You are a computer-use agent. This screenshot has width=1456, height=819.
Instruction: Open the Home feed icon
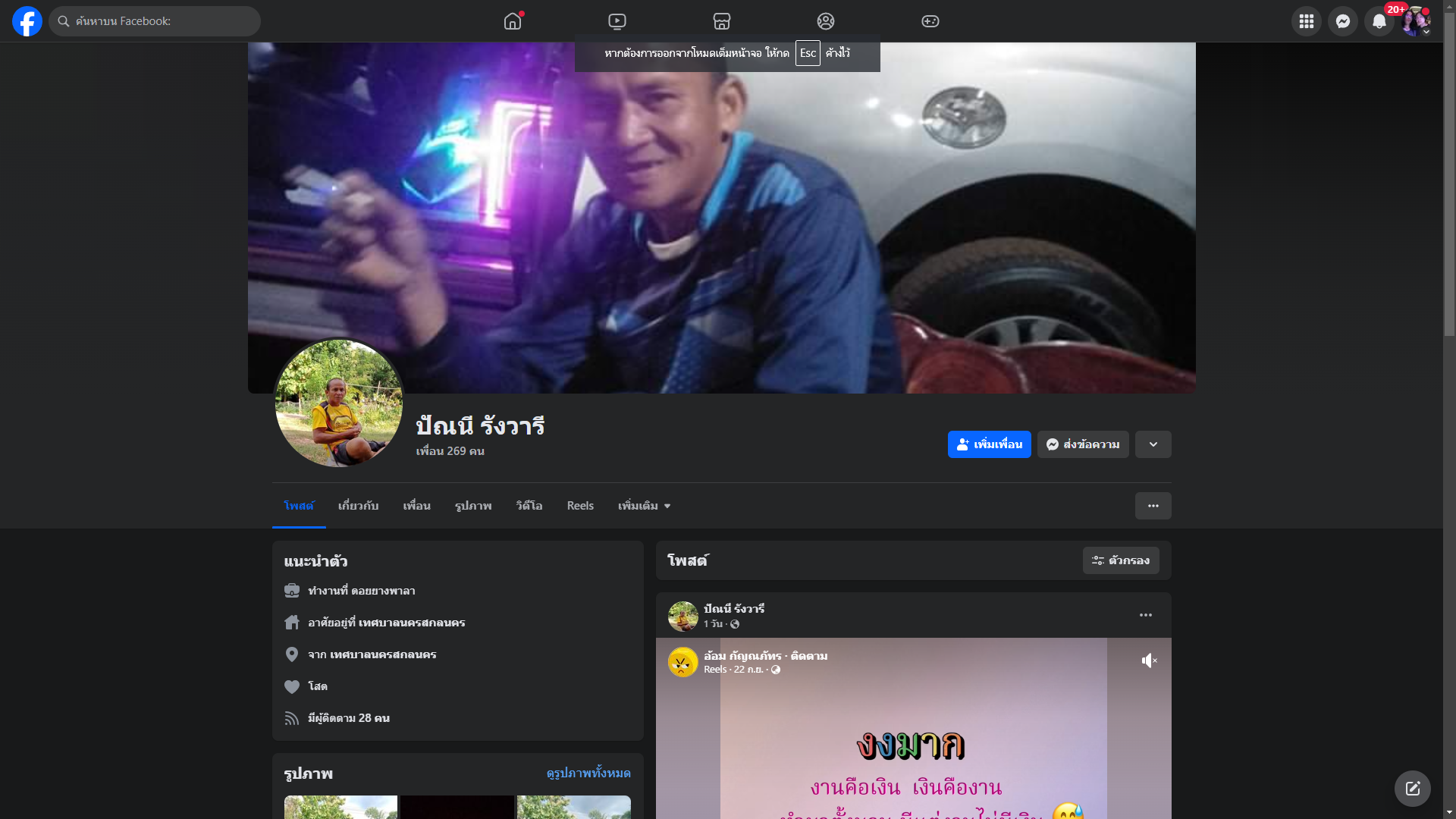(x=513, y=21)
